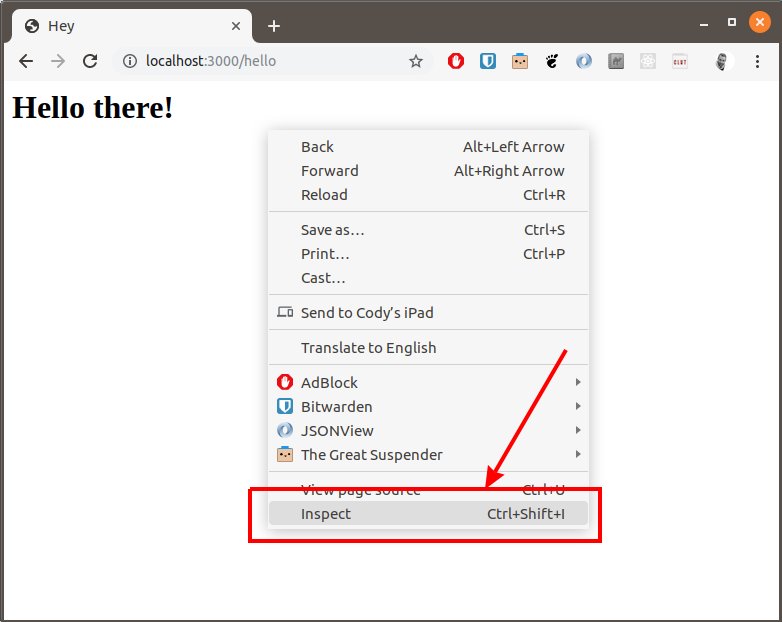Close the browser window with orange button
The width and height of the screenshot is (782, 622).
pos(760,22)
